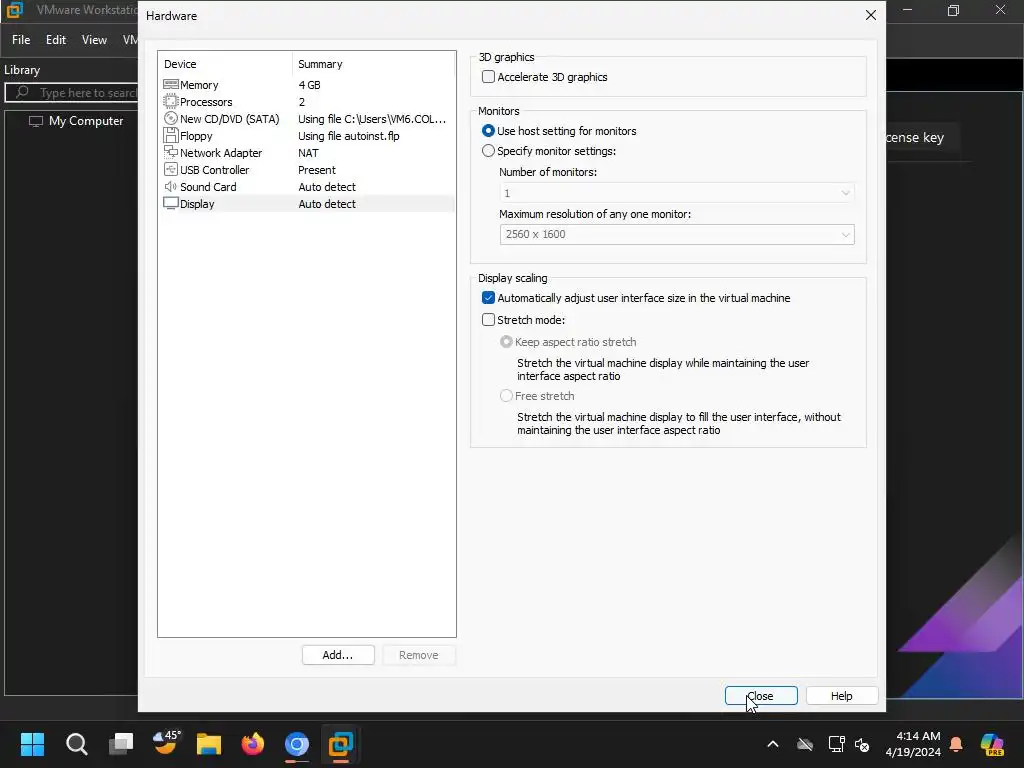Screen dimensions: 1024x768
Task: Click VMware Workstation title bar logo
Action: [14, 10]
